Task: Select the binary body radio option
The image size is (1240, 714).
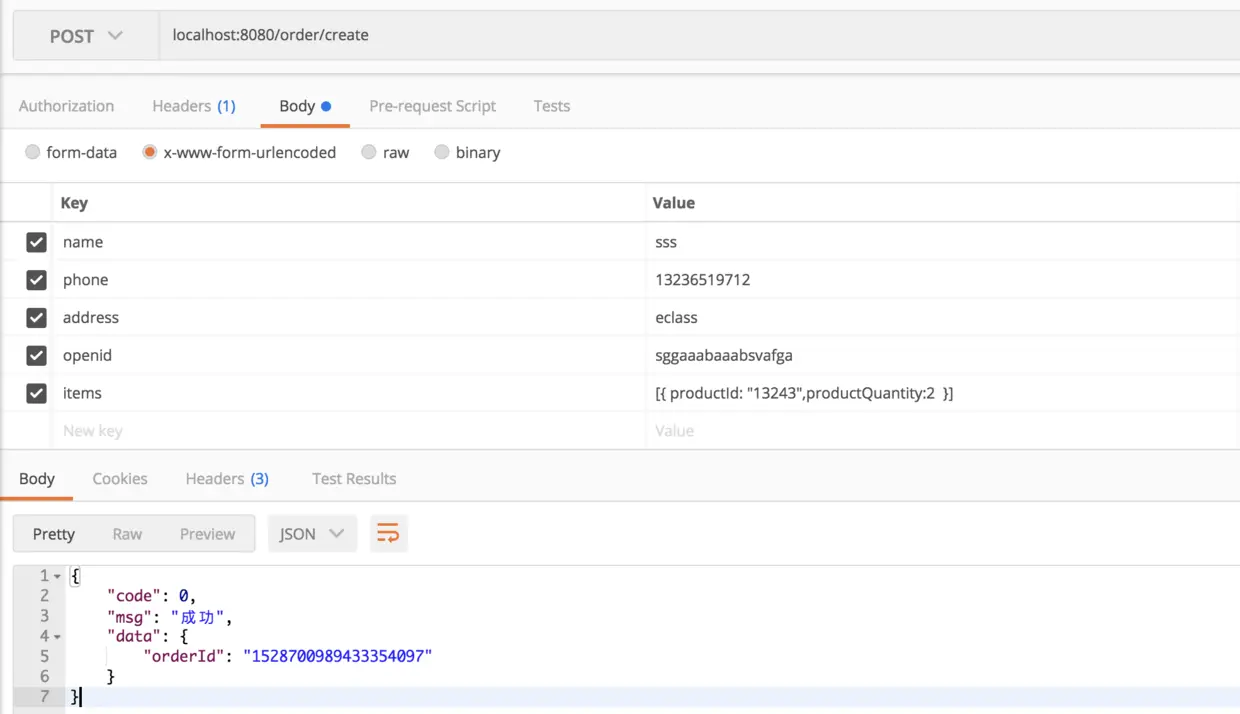Action: pos(442,152)
